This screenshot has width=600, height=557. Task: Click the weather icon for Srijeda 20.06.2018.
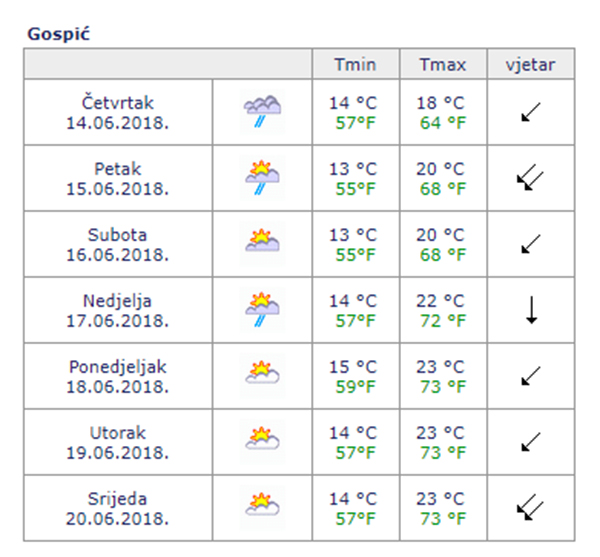coord(262,505)
